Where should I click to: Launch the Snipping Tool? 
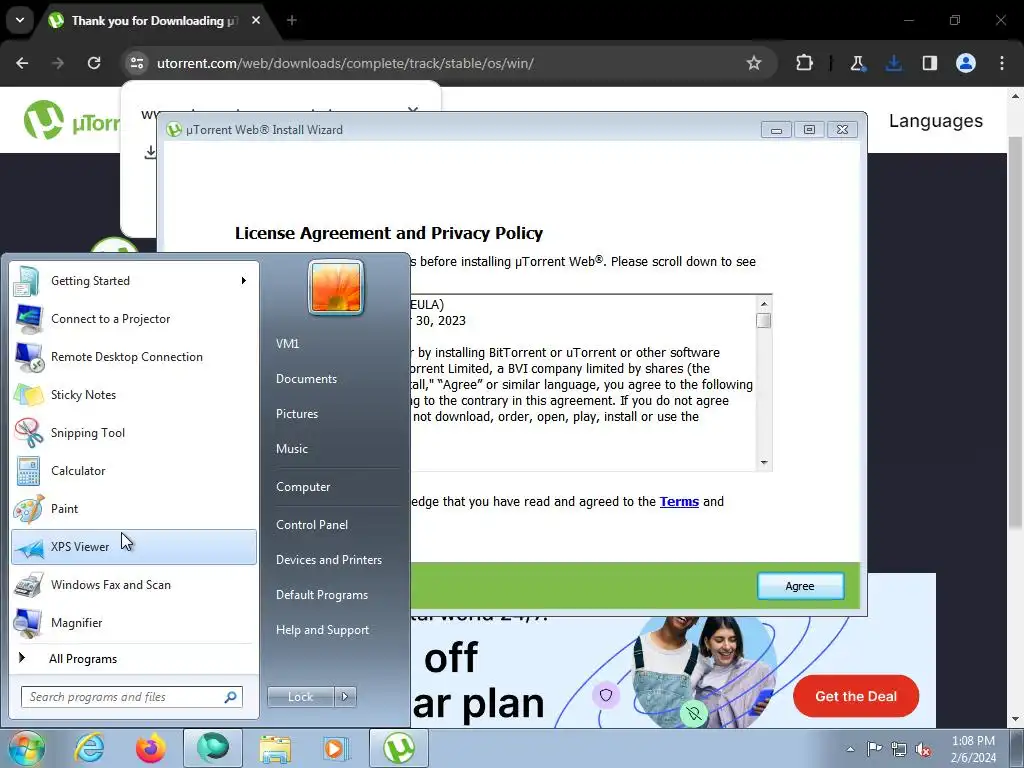pos(134,432)
